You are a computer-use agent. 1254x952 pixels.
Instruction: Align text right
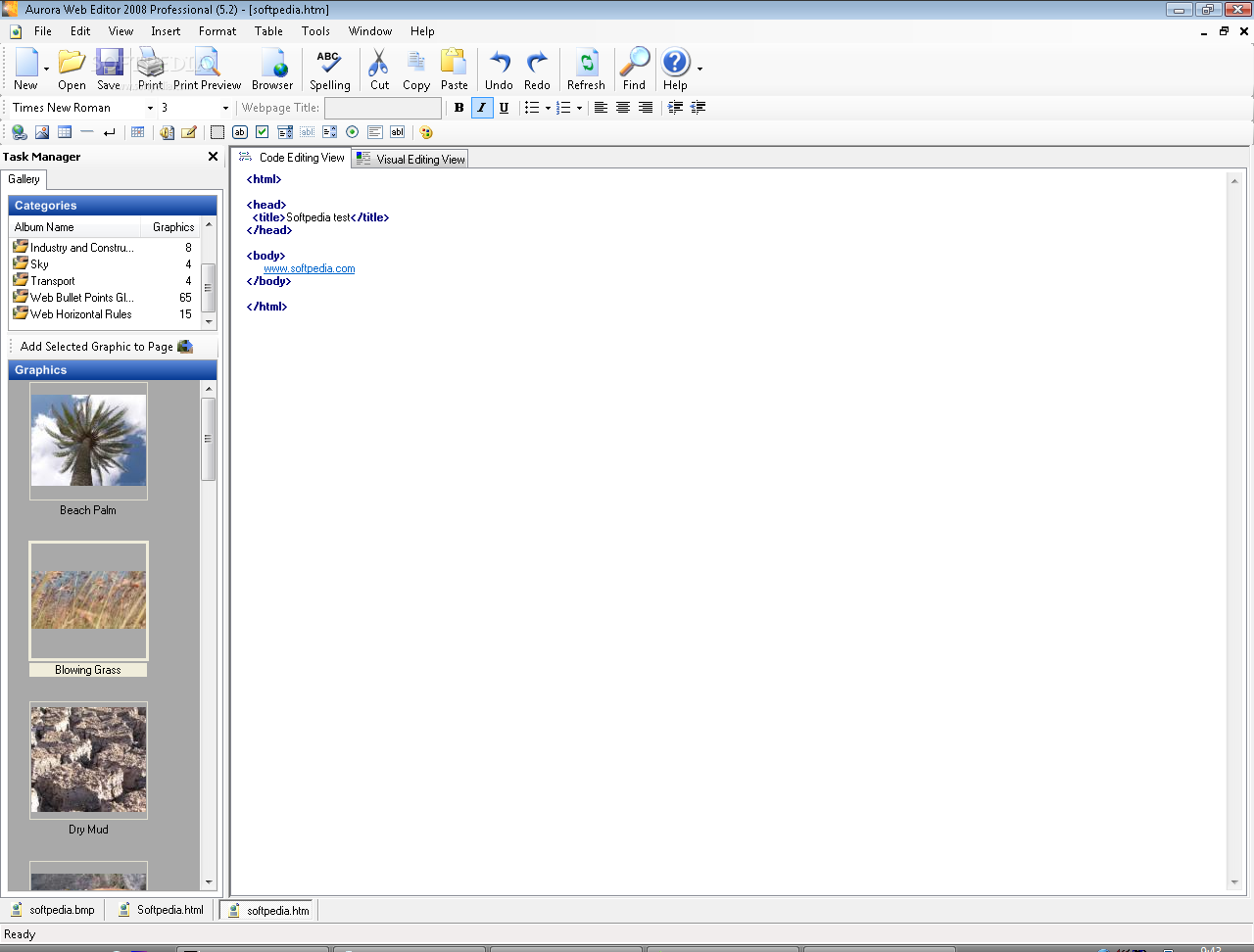point(646,108)
